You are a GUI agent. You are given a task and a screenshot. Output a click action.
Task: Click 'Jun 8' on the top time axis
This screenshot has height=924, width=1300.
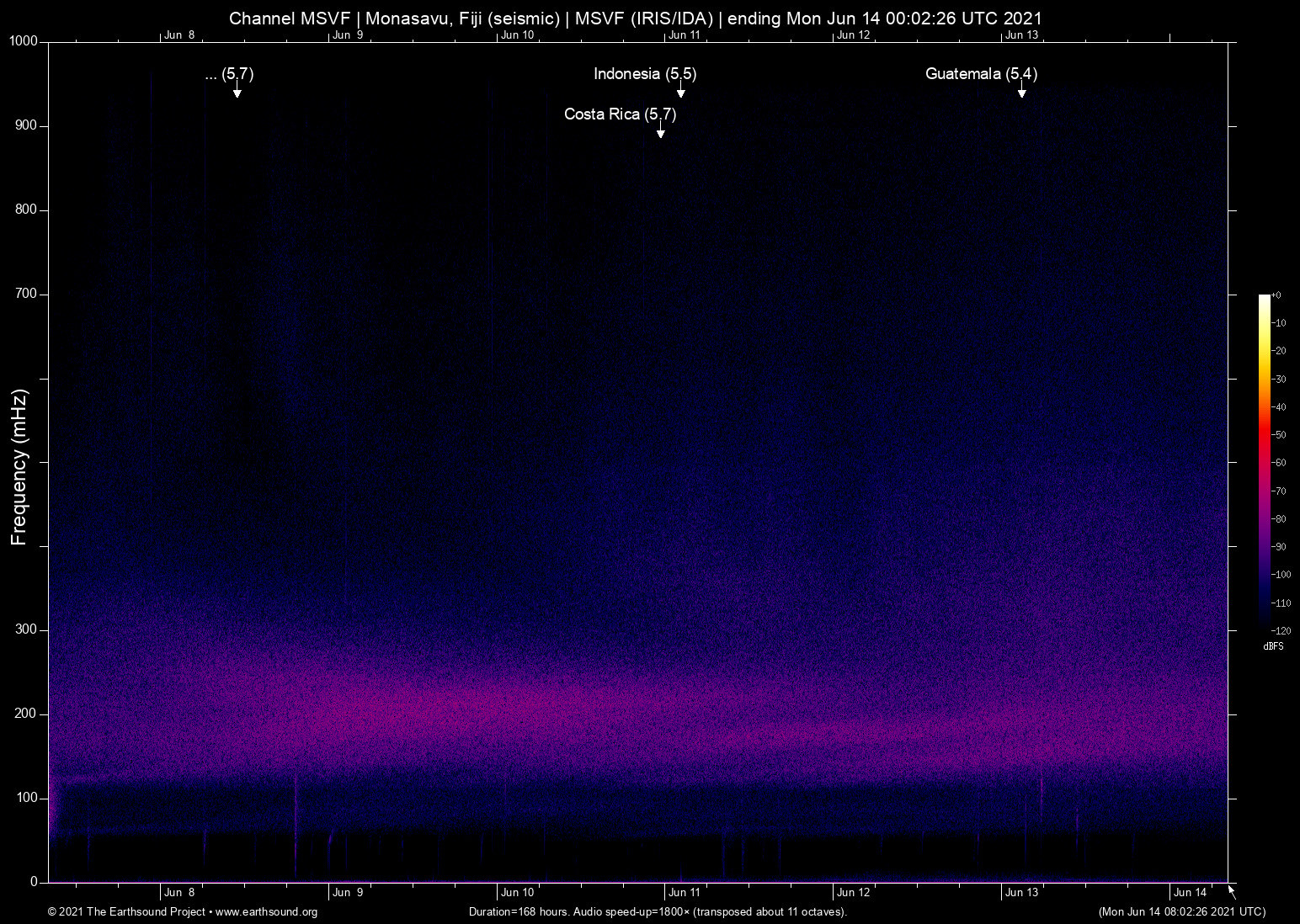(x=179, y=35)
